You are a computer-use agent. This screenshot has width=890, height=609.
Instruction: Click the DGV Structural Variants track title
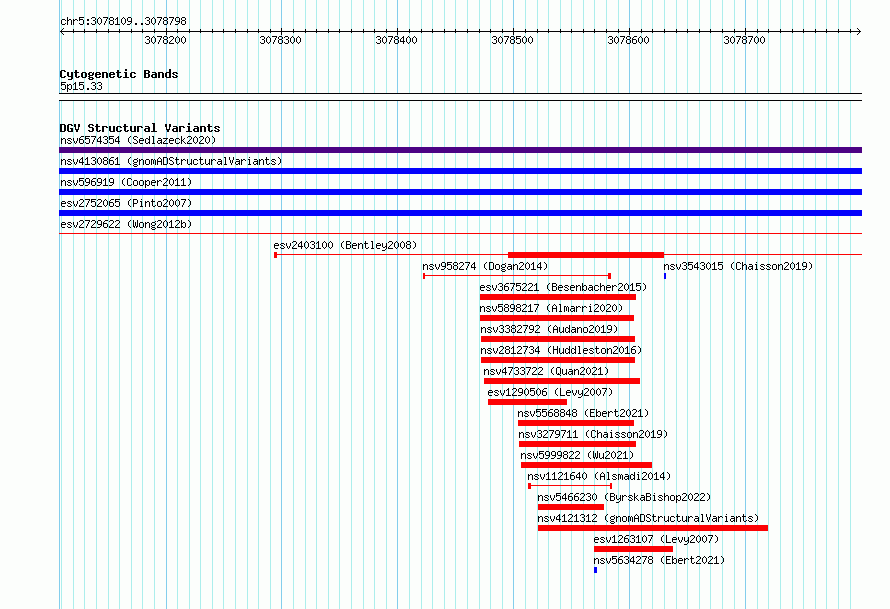140,128
